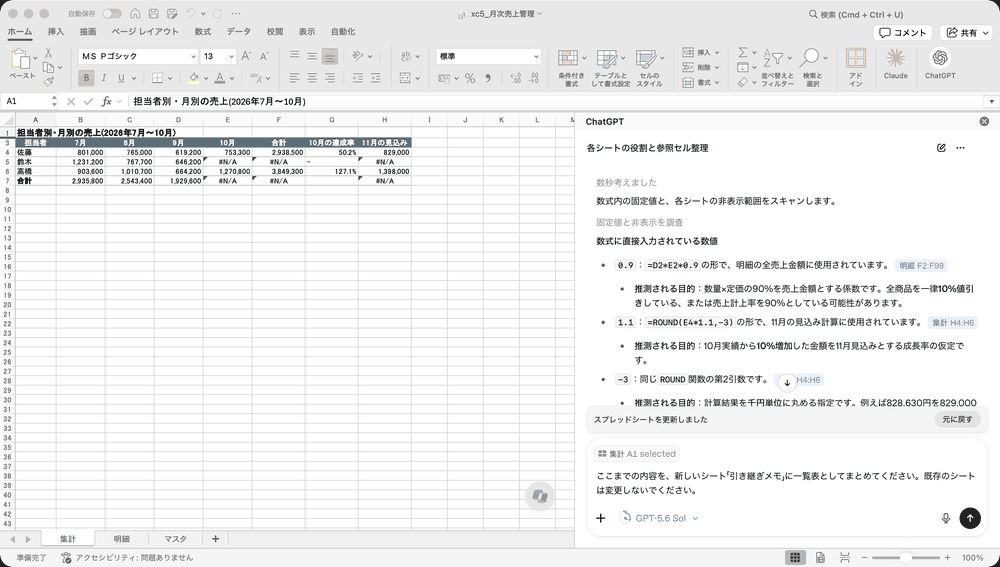The image size is (1000, 567).
Task: Toggle the AutoSave (自動保存) switch
Action: click(112, 13)
